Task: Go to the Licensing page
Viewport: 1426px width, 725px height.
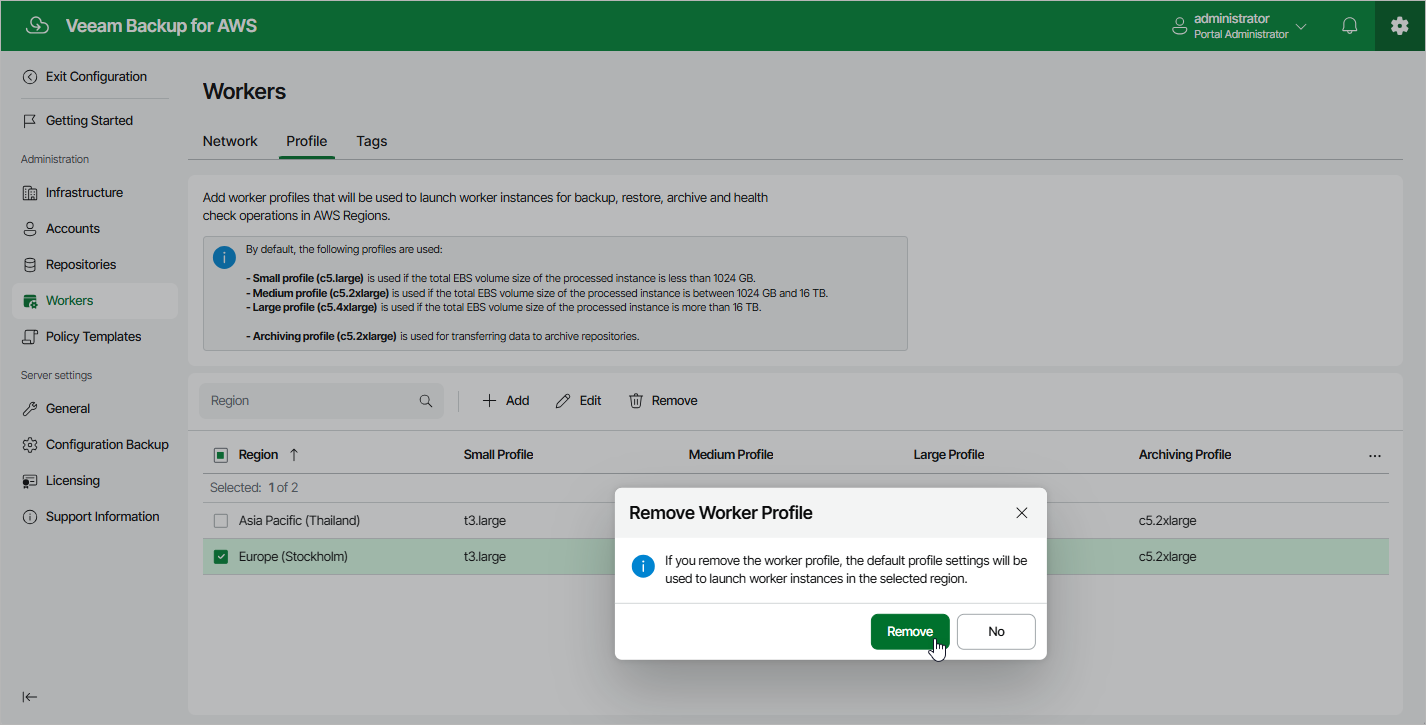Action: [x=73, y=481]
